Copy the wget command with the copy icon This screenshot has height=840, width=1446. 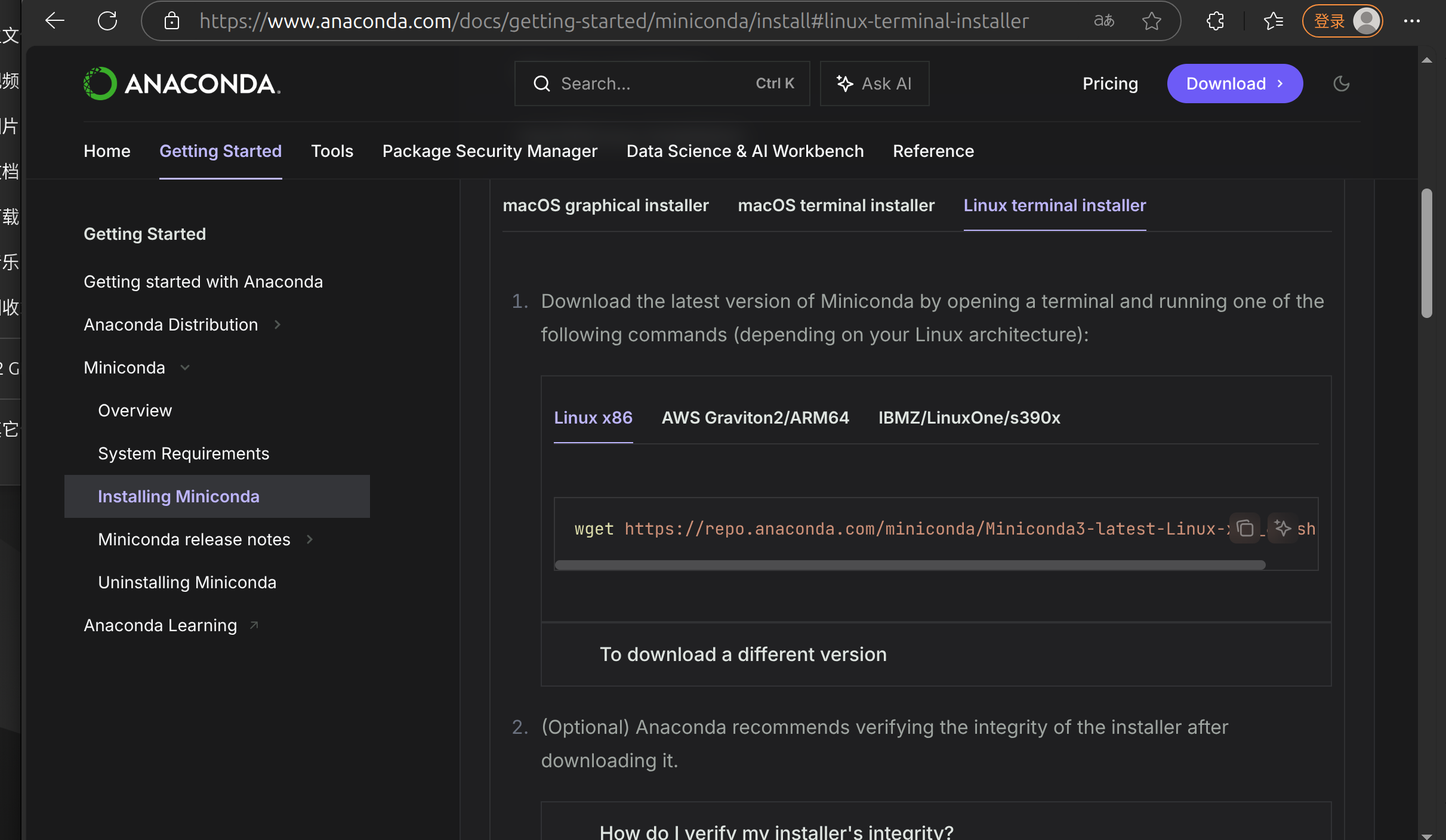(x=1245, y=528)
